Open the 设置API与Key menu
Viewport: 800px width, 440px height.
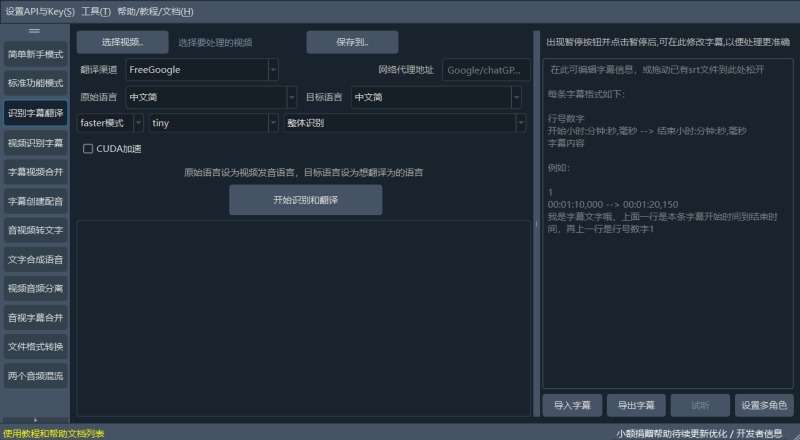tap(40, 11)
